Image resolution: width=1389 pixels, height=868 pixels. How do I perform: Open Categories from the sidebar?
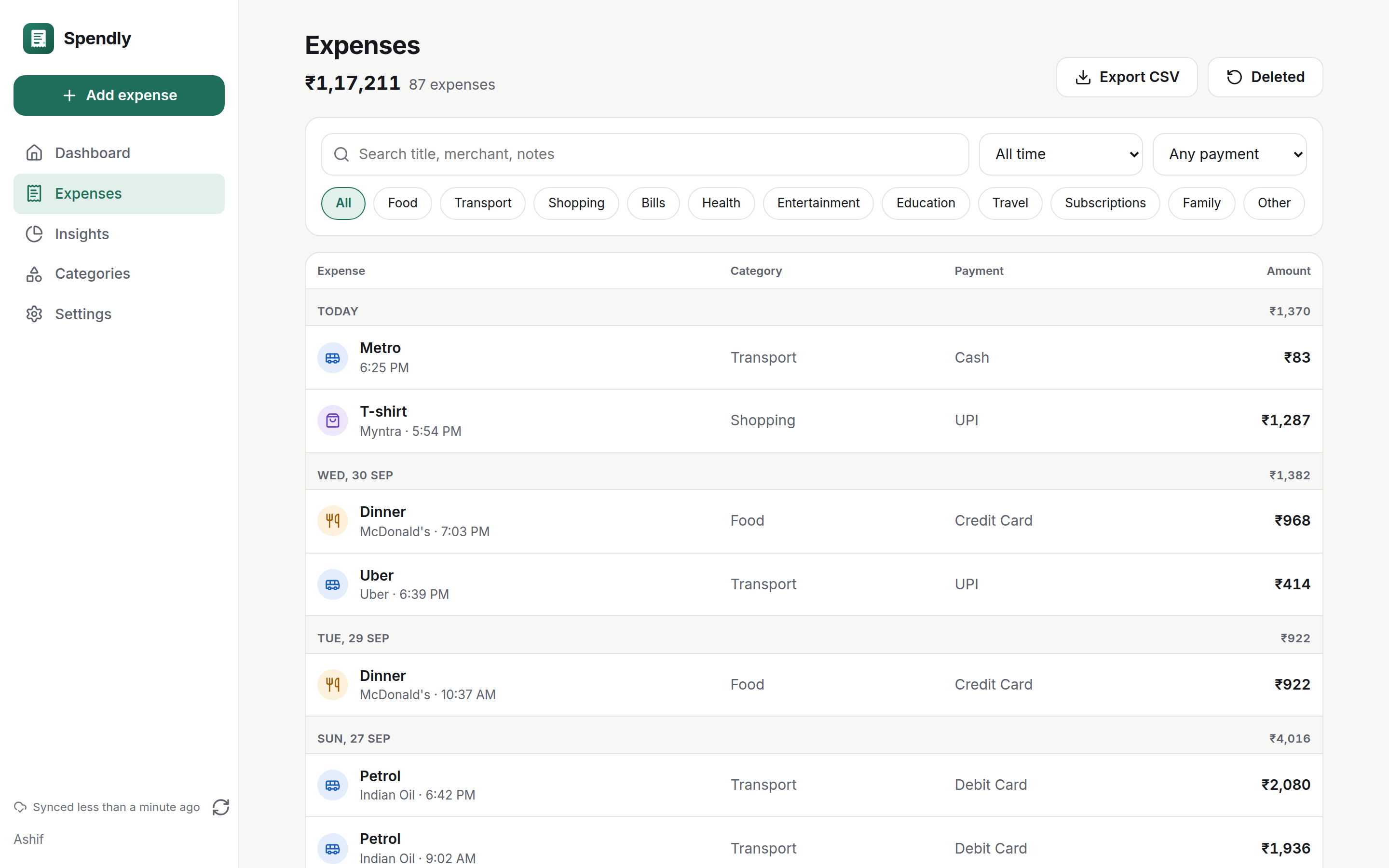(119, 274)
